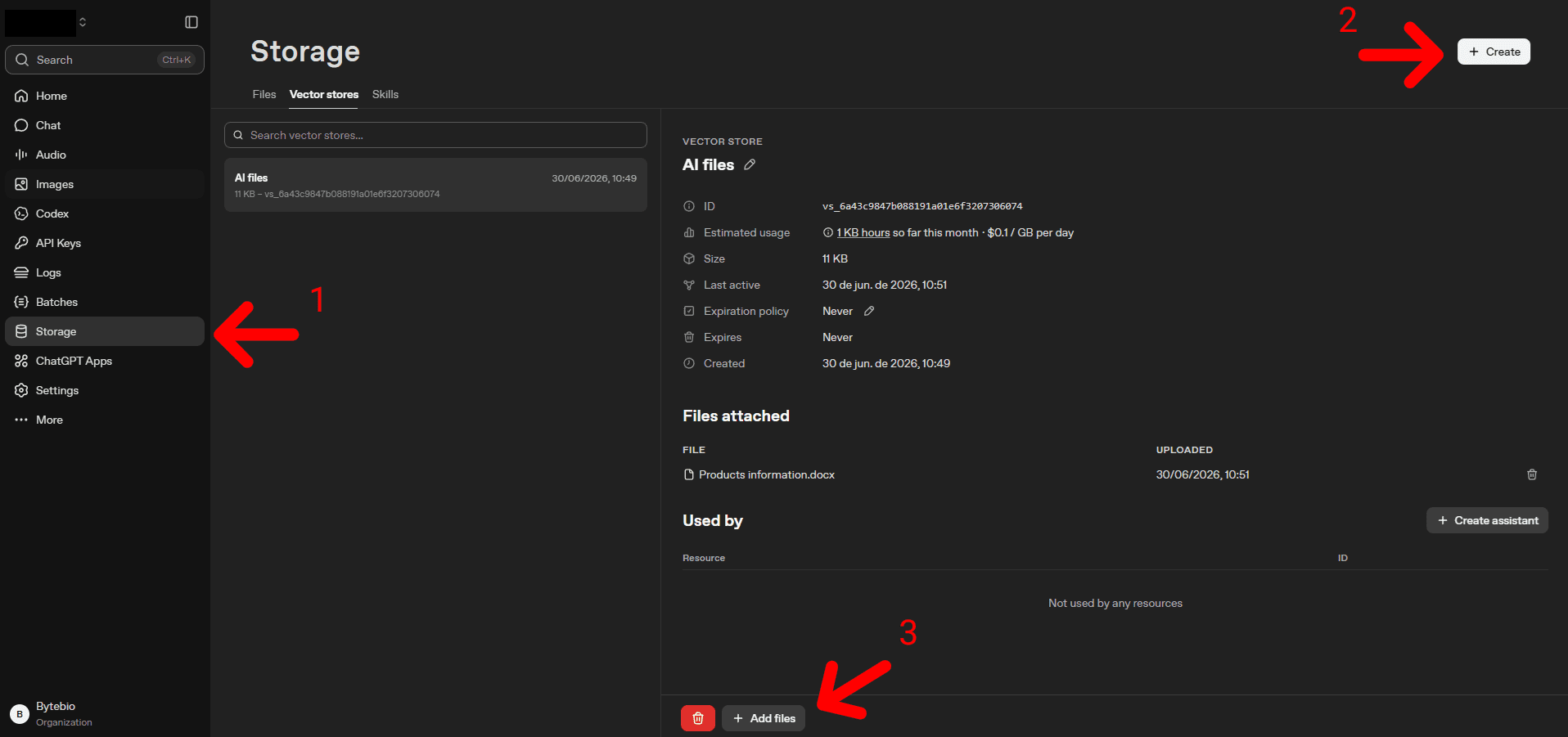Select the AI files vector store entry

[435, 185]
